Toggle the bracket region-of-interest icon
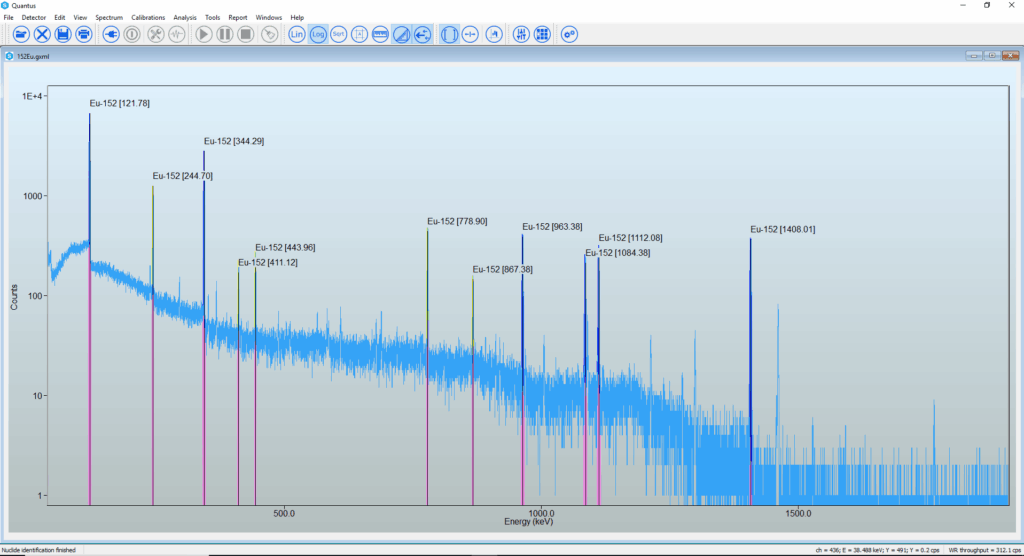The height and width of the screenshot is (556, 1024). click(x=449, y=35)
